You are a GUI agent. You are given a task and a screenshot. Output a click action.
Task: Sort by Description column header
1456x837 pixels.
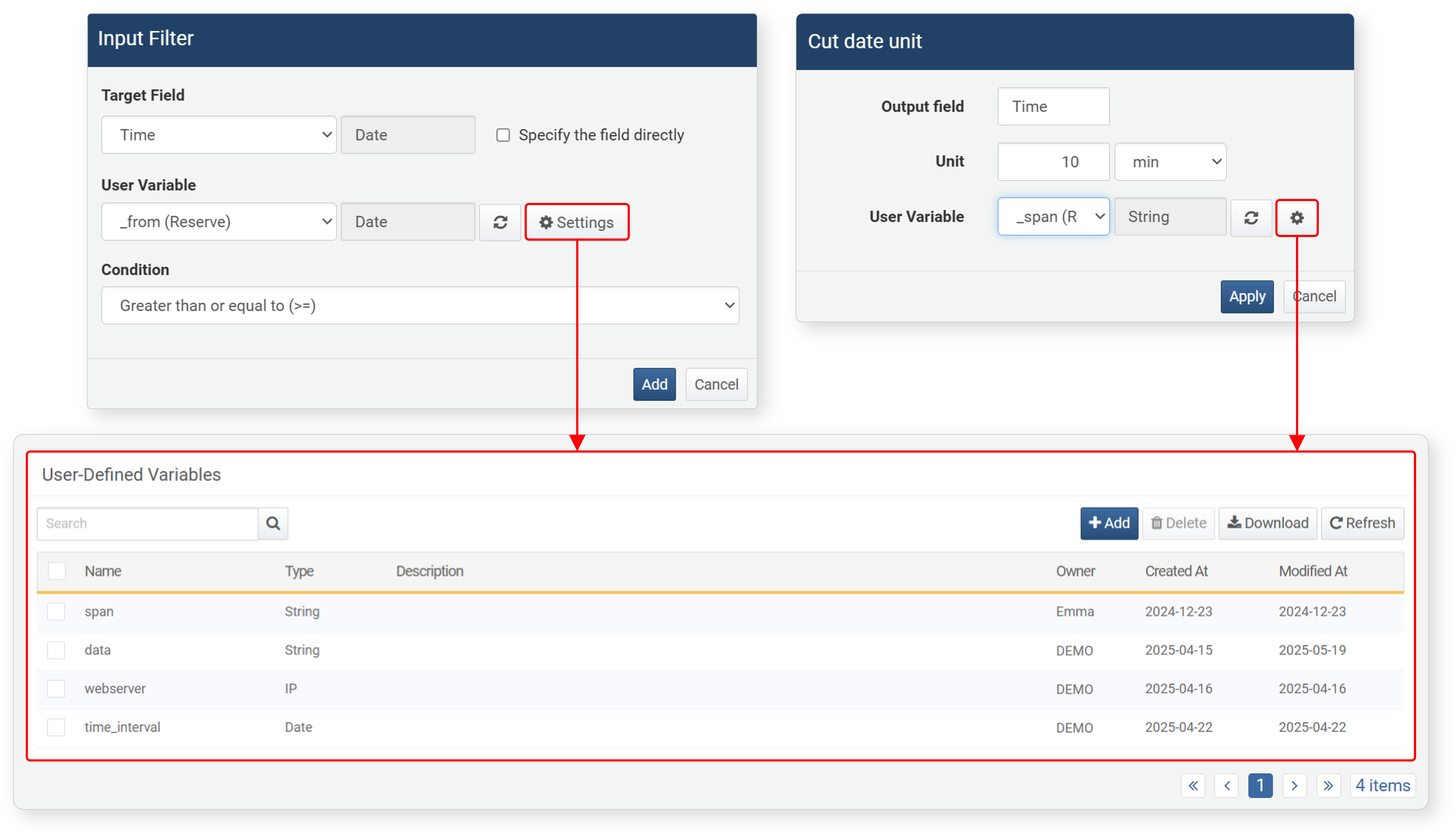pos(430,571)
